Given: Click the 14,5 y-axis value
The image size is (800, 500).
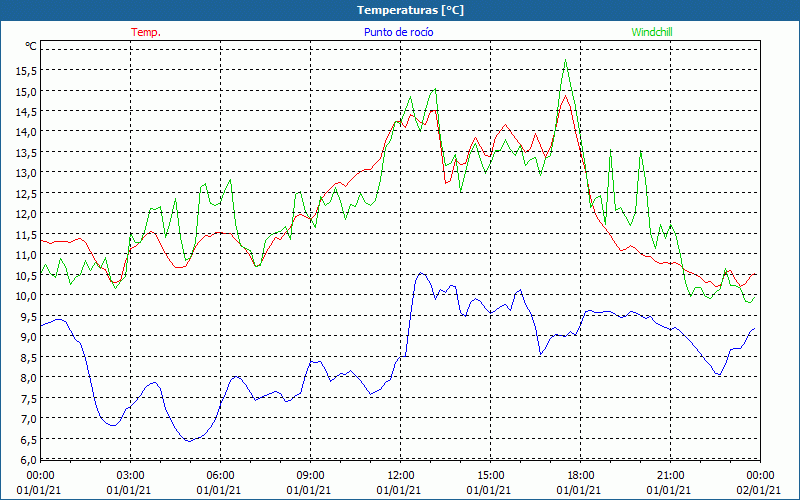Looking at the screenshot, I should pos(26,112).
